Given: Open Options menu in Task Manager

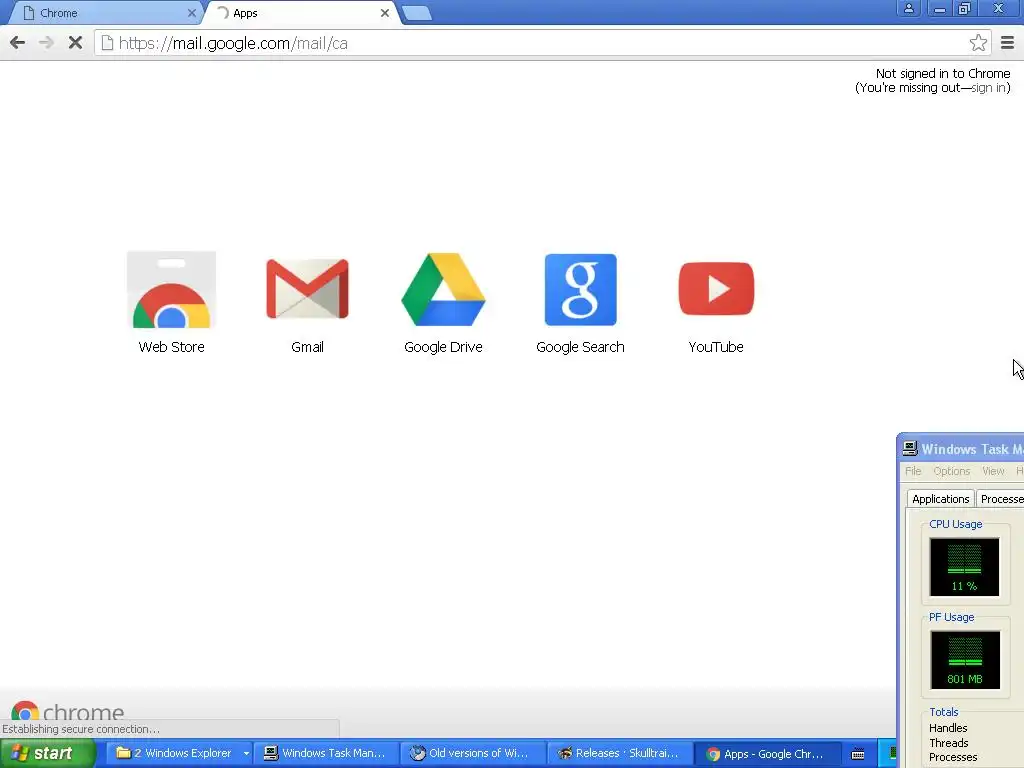Looking at the screenshot, I should [952, 471].
